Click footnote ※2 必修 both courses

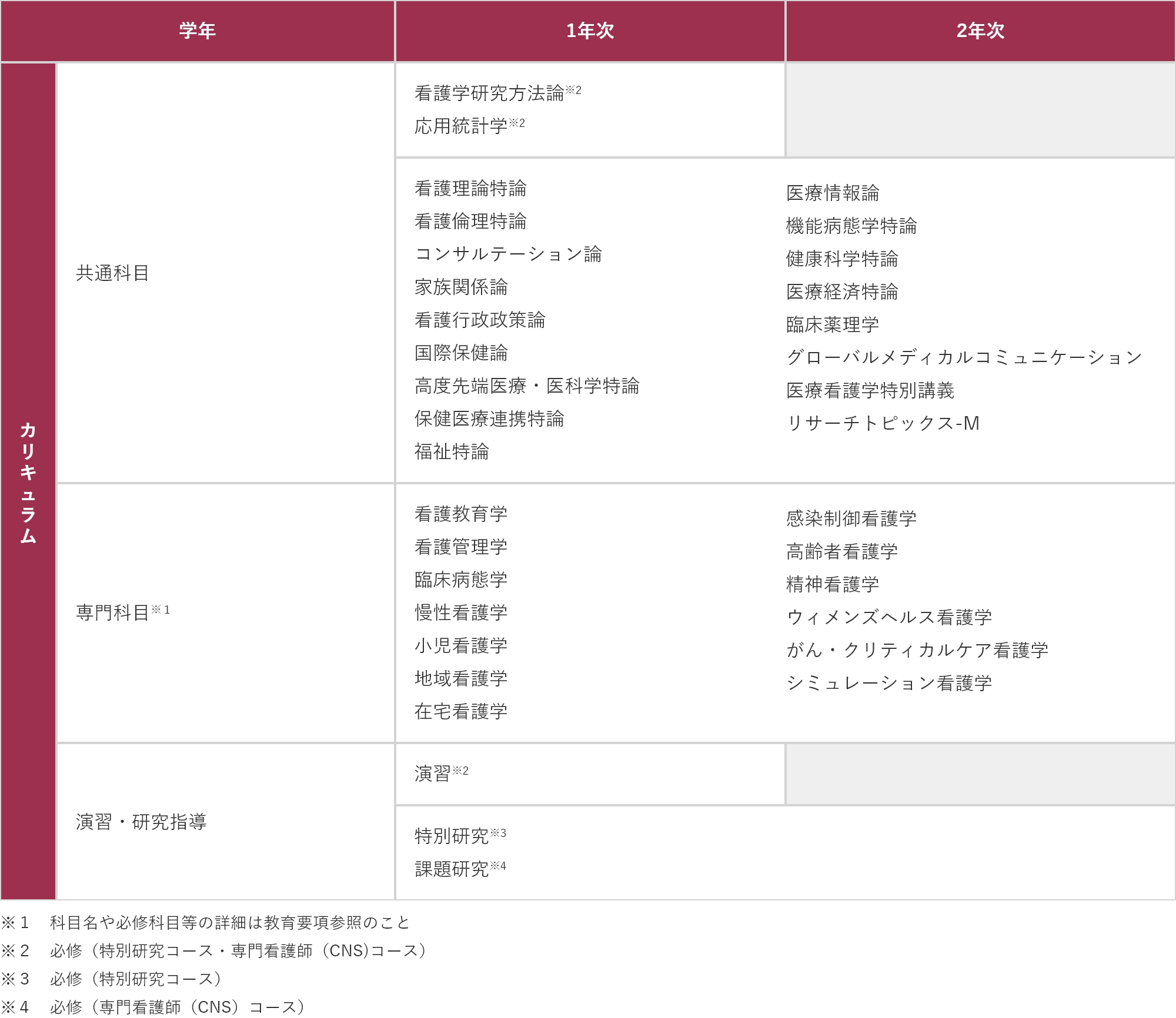click(214, 951)
